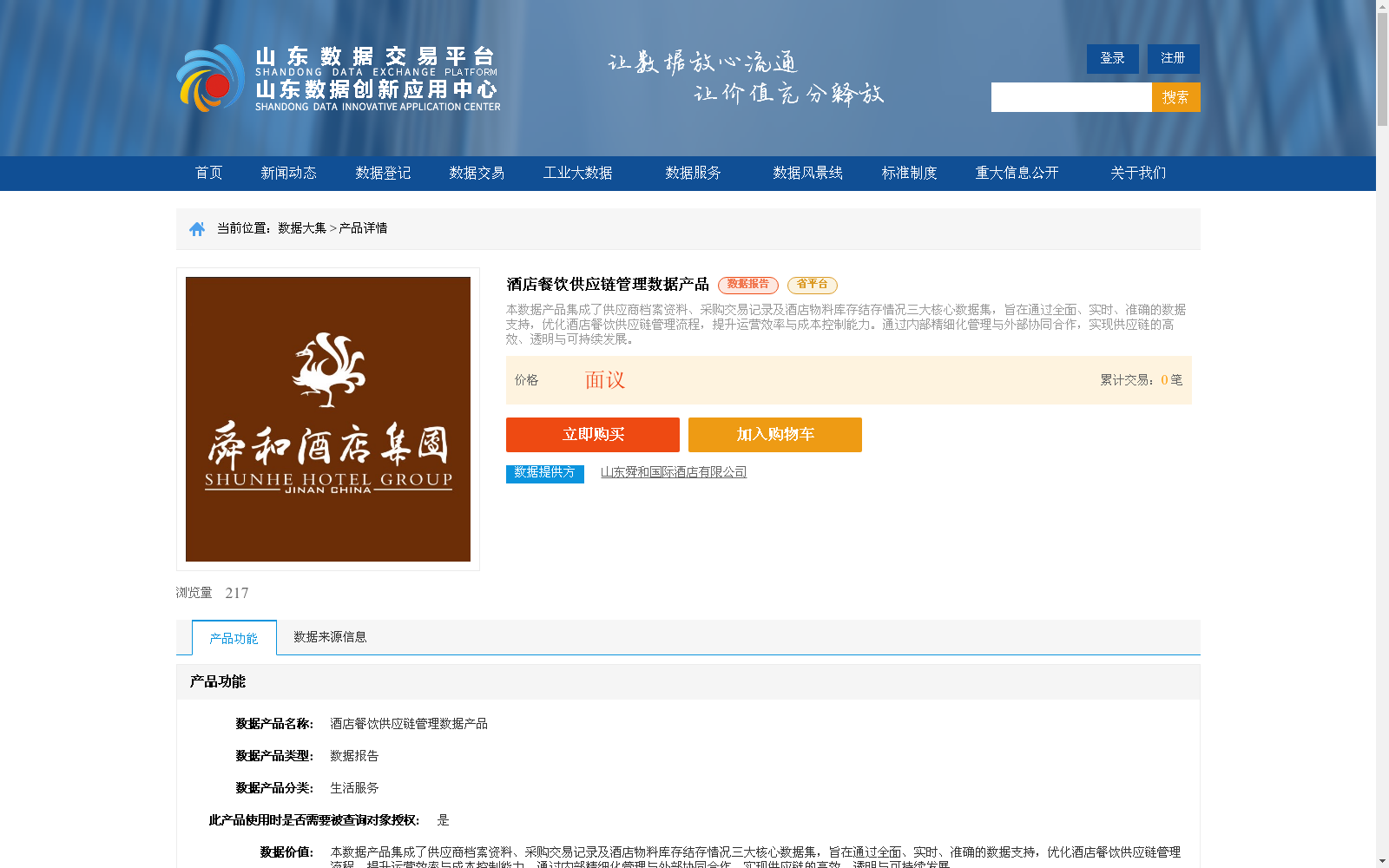Click the 立即购买 buy now button
Image resolution: width=1389 pixels, height=868 pixels.
(x=593, y=435)
